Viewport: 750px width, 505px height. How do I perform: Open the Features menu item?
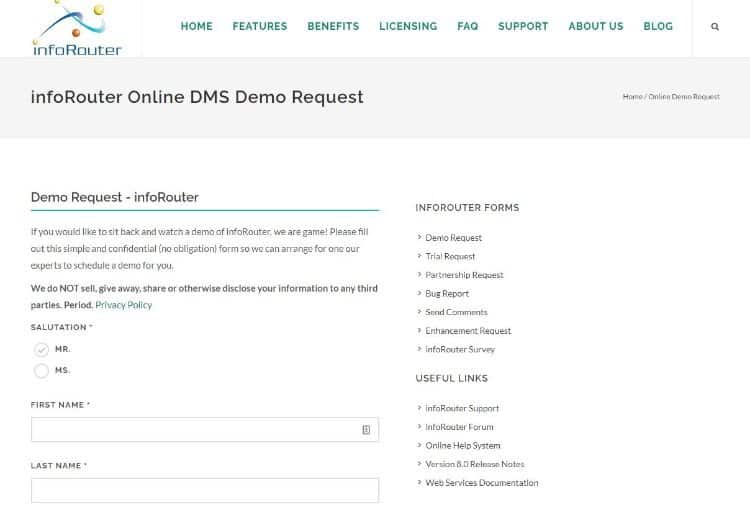click(x=259, y=27)
